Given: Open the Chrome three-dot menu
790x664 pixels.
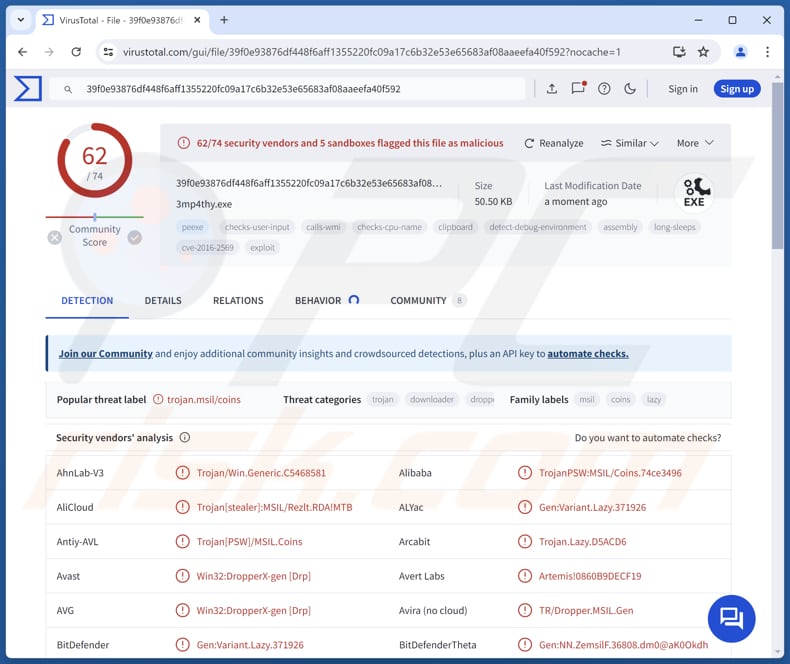Looking at the screenshot, I should [767, 52].
